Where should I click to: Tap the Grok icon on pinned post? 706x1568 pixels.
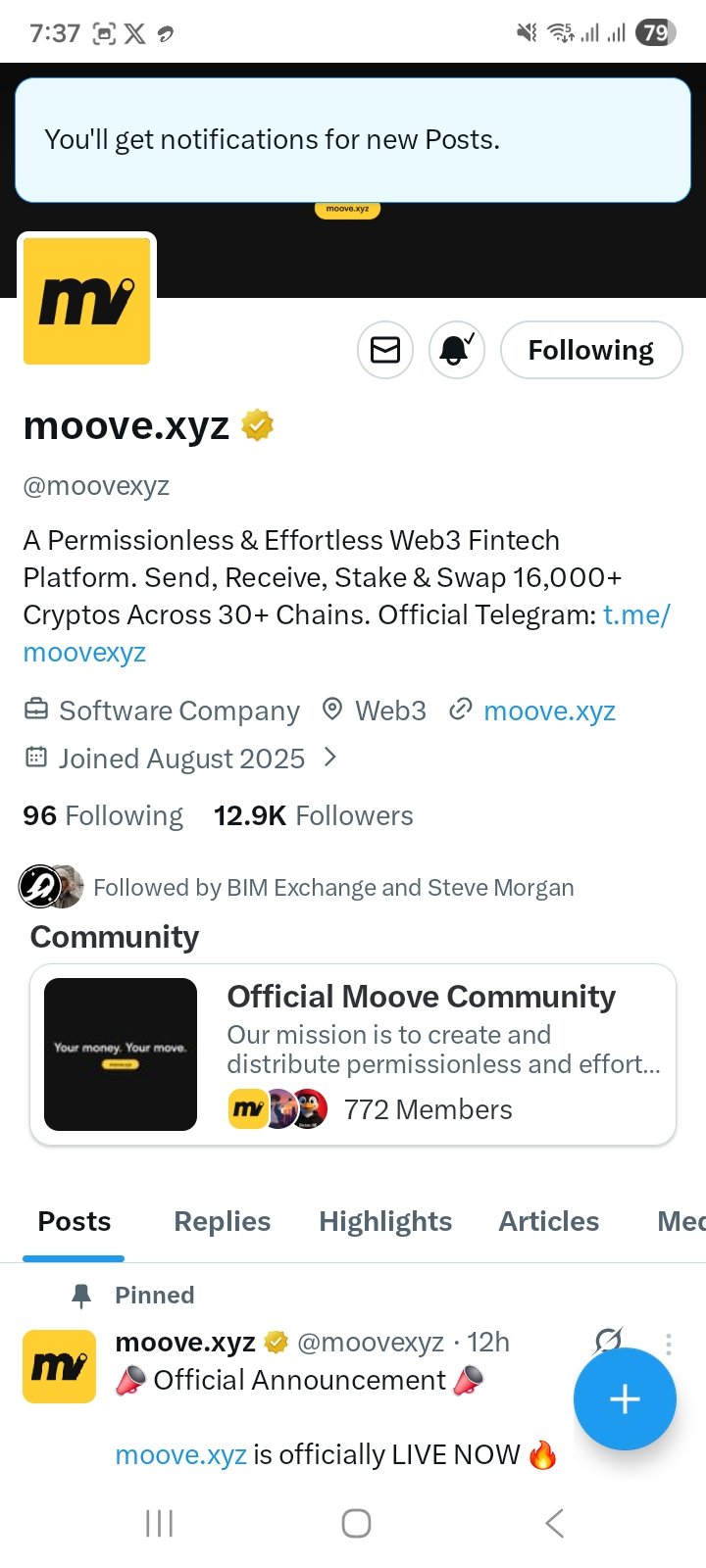(x=609, y=1340)
